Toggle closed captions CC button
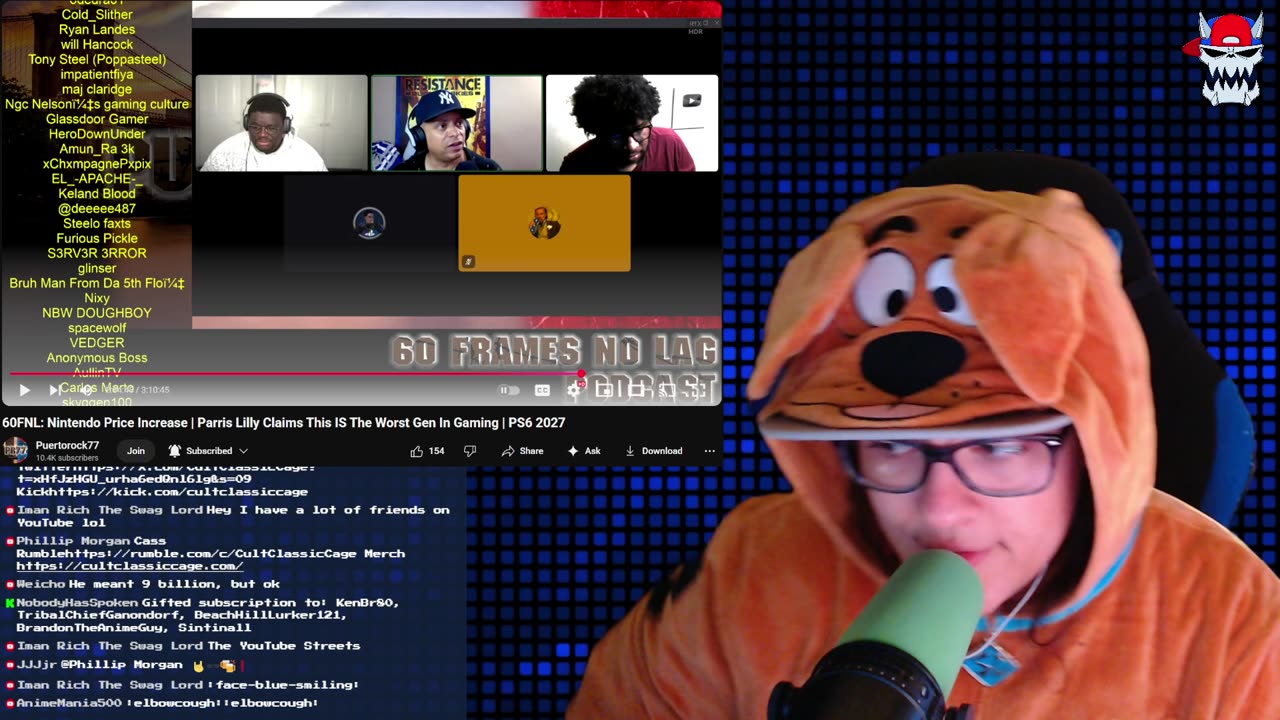 click(542, 390)
